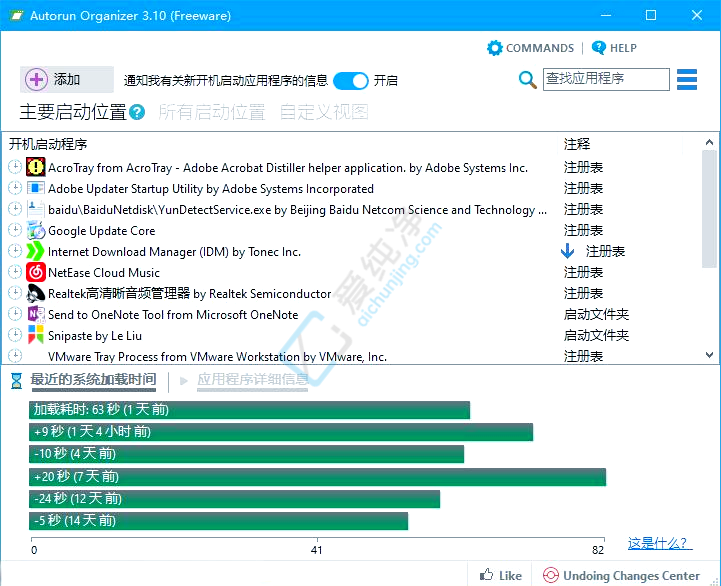Click the 添加 button
Image resolution: width=721 pixels, height=586 pixels.
(x=67, y=80)
